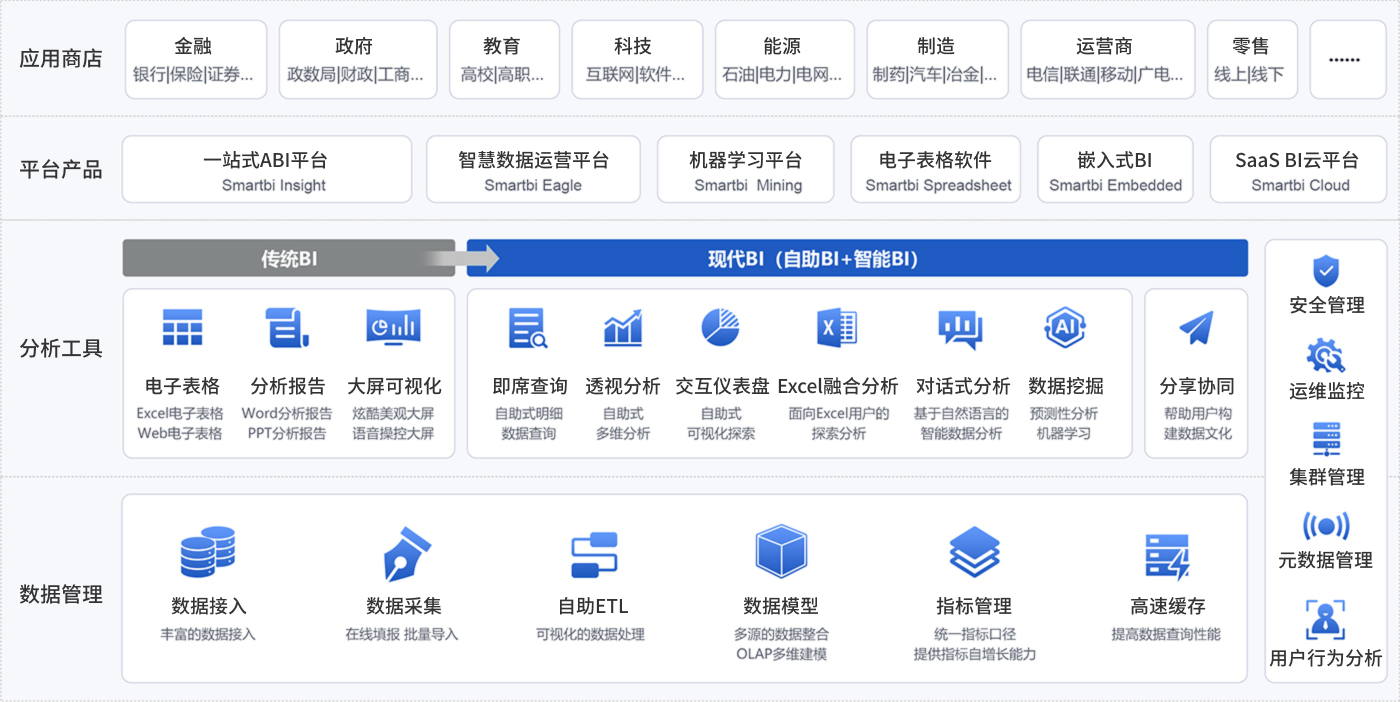
Task: Select the 数据挖掘 AI icon
Action: [x=1064, y=327]
